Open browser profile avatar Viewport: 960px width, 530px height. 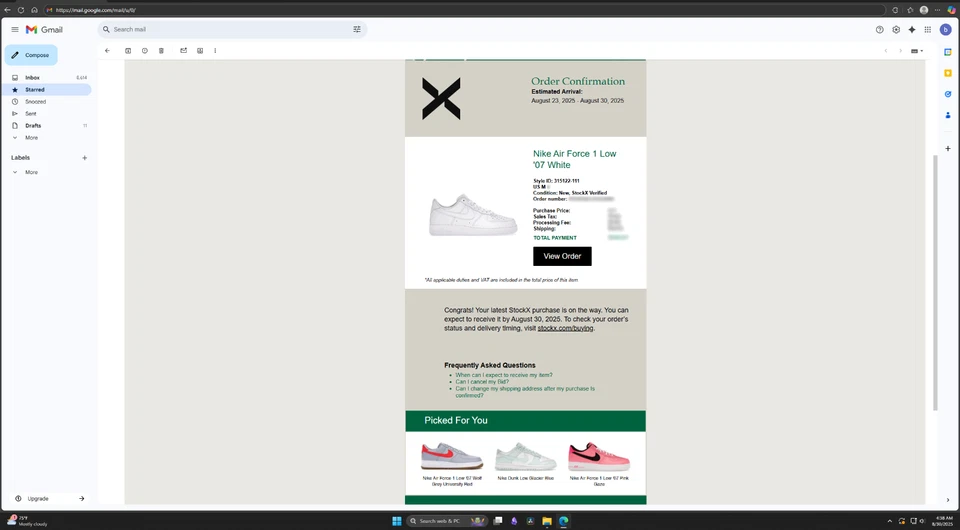(924, 10)
